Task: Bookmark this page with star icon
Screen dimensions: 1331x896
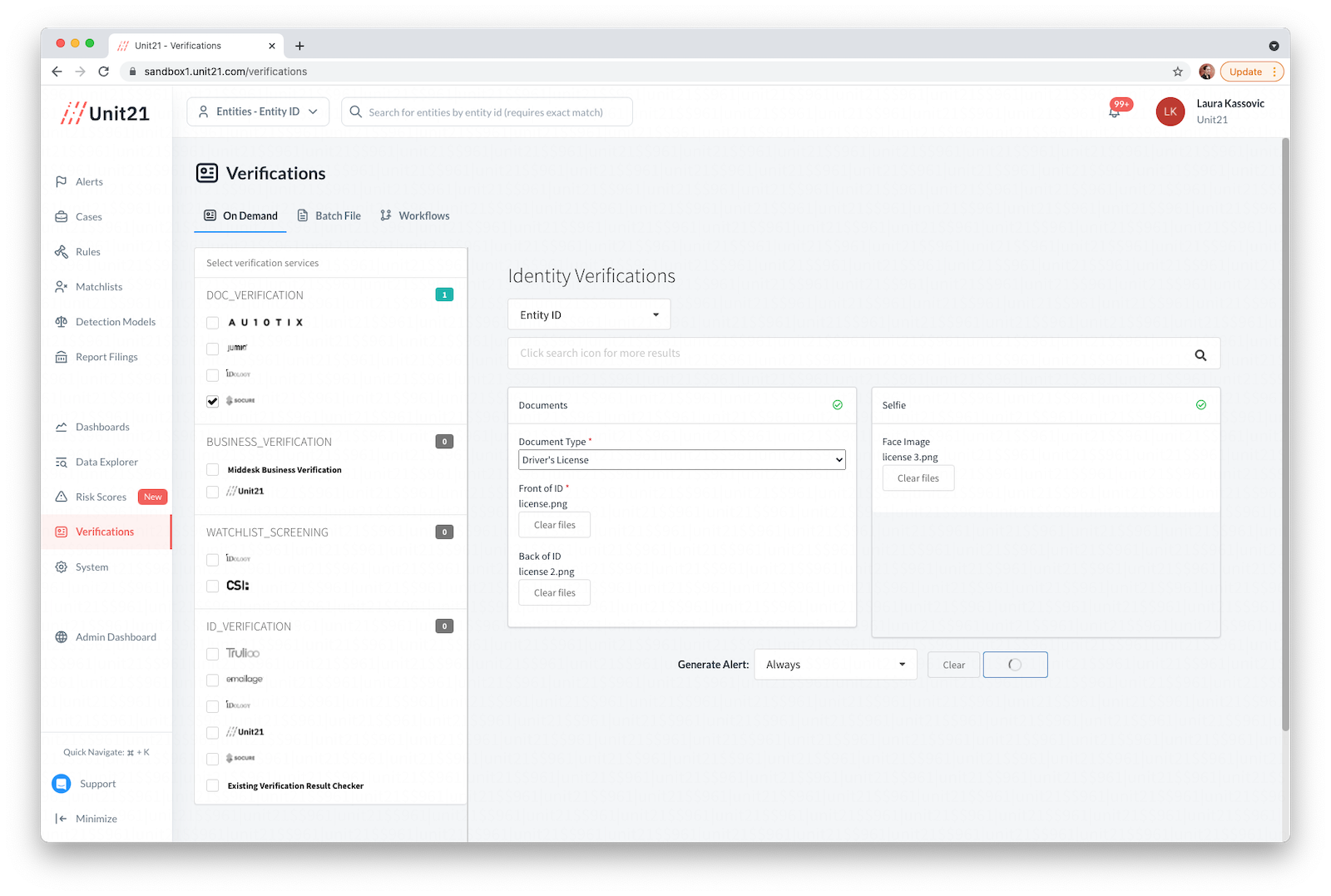Action: click(x=1178, y=72)
